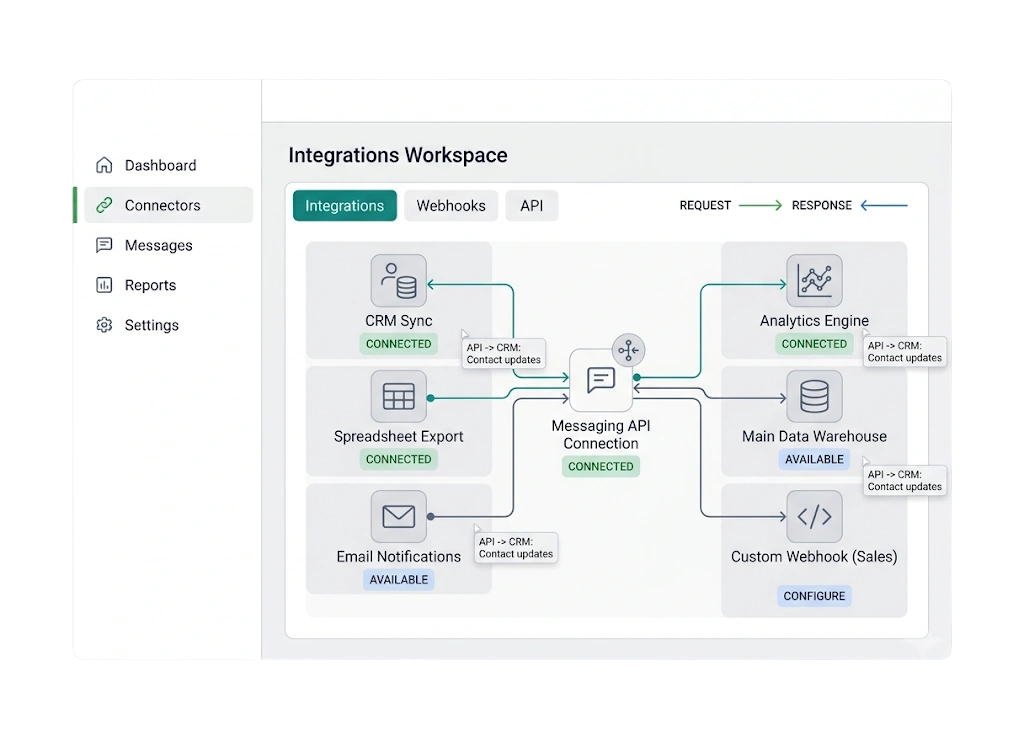Screen dimensions: 1024x741
Task: Click the CONNECTED badge under Analytics Engine
Action: (814, 344)
